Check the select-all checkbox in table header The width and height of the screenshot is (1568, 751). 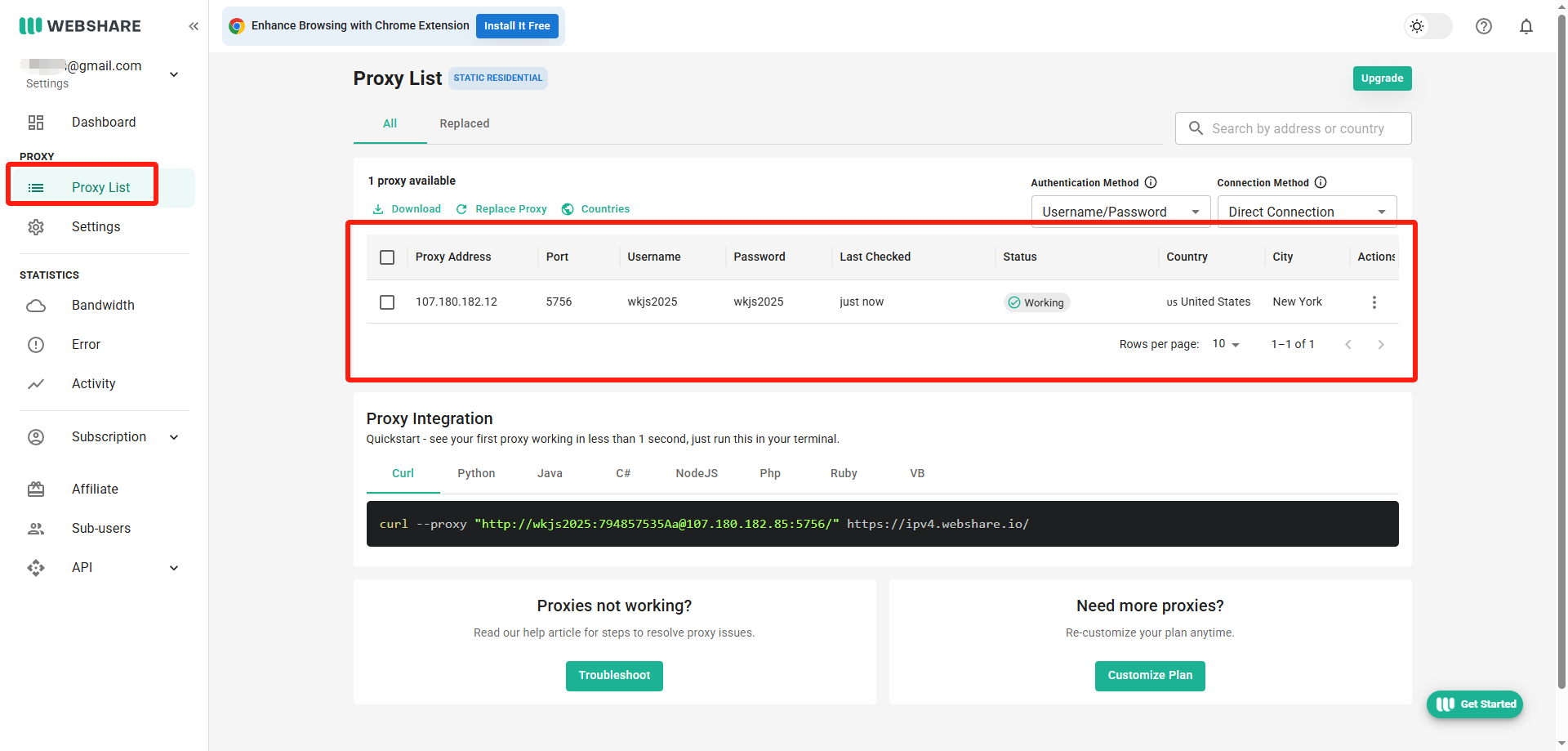(387, 257)
